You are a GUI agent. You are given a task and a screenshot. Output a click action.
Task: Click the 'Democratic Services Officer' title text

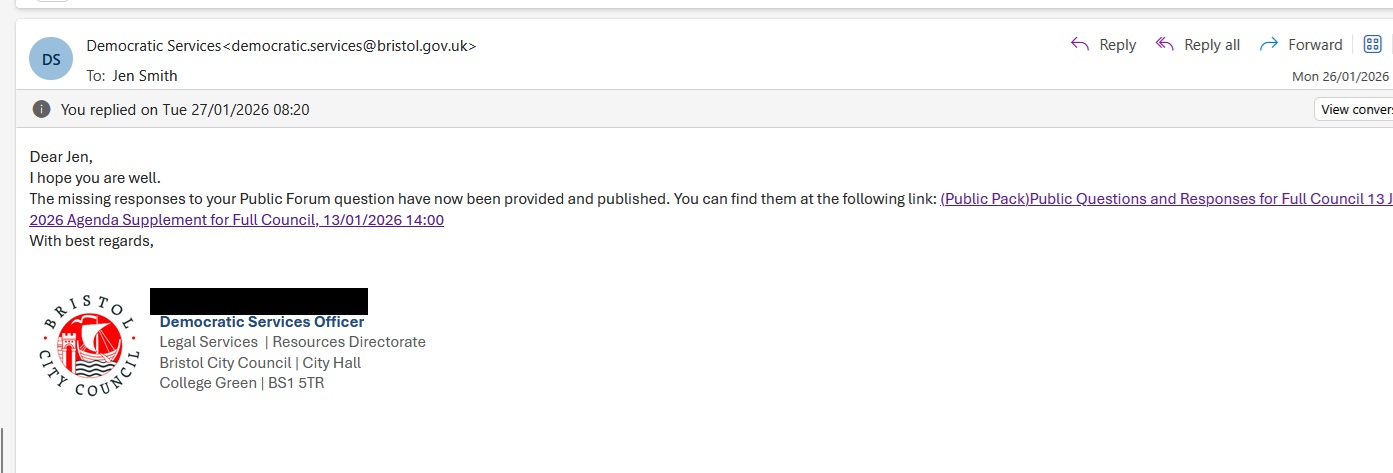[x=262, y=322]
